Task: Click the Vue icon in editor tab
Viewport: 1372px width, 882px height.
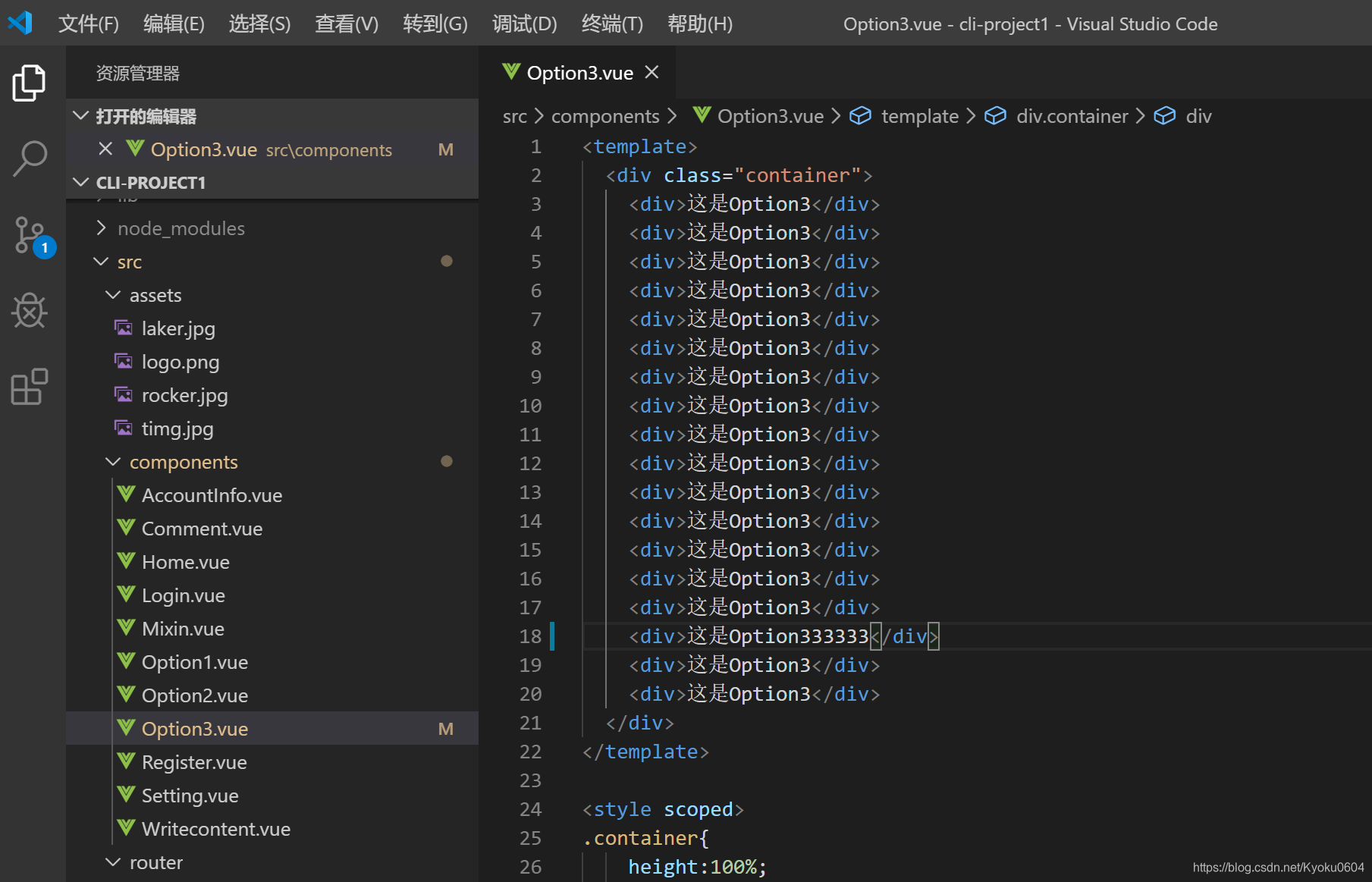Action: pos(511,71)
